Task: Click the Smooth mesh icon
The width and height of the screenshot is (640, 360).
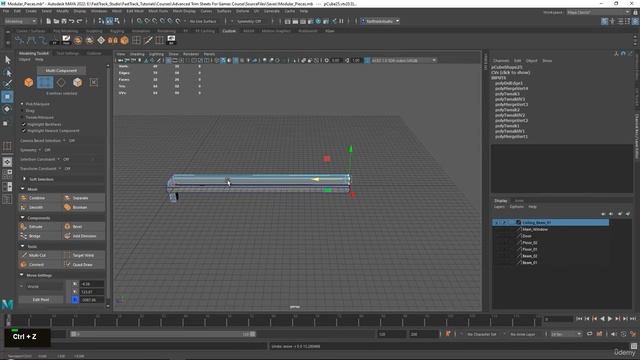Action: (24, 207)
